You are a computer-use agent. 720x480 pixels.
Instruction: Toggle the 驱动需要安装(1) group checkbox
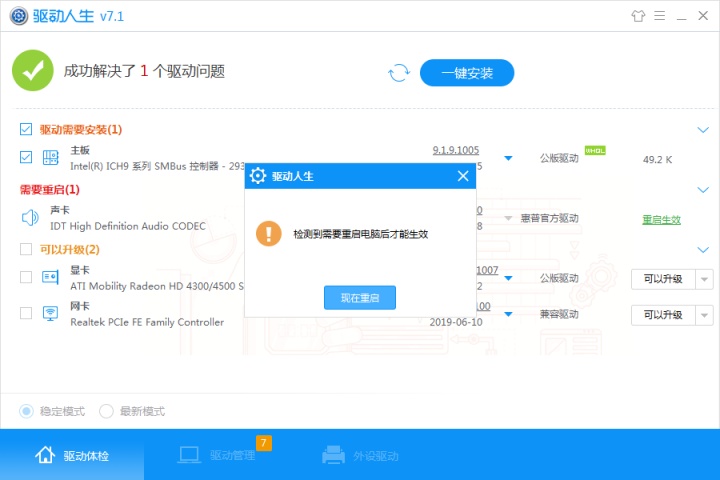(26, 129)
